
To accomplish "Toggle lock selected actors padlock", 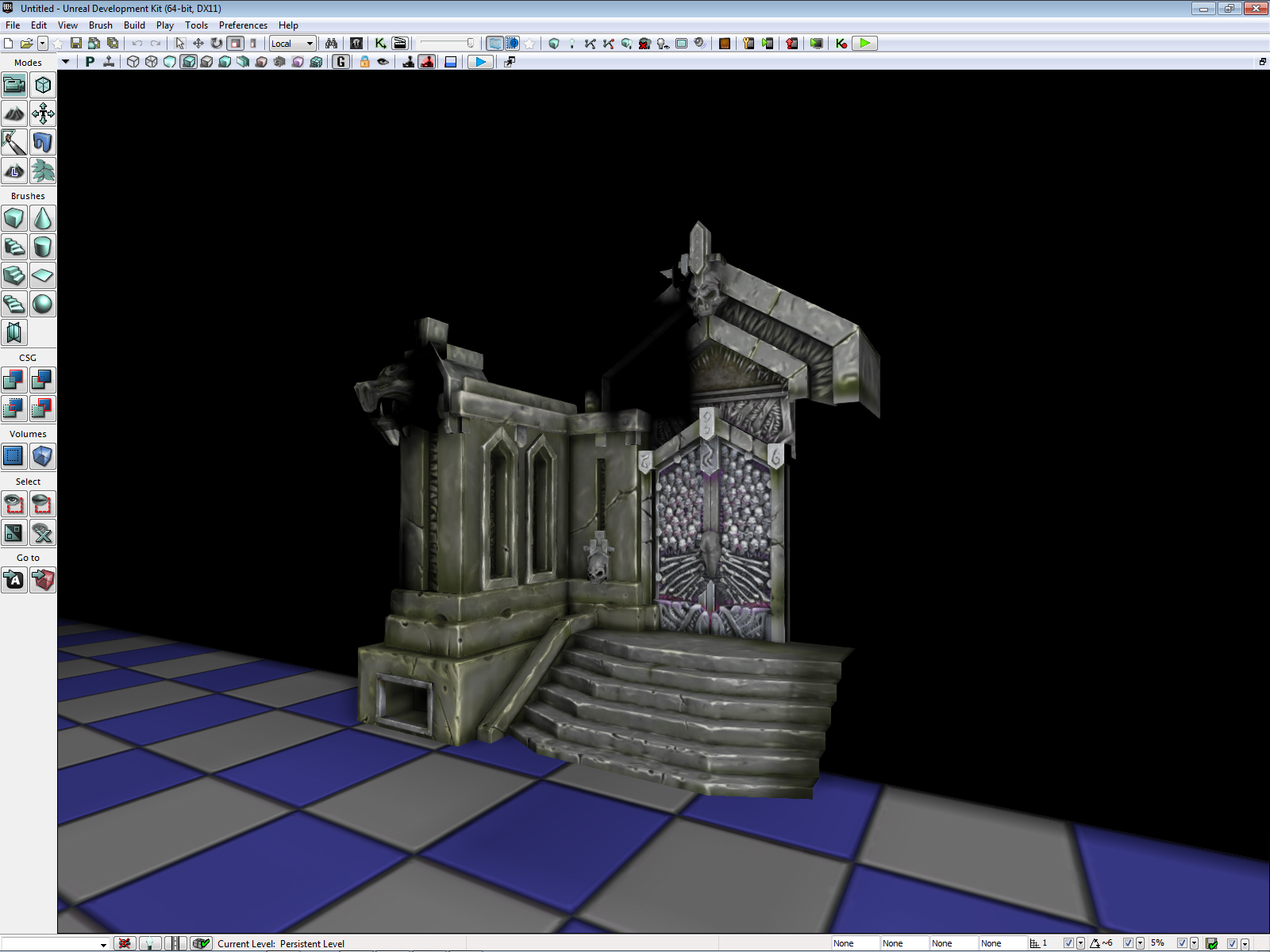I will coord(365,62).
